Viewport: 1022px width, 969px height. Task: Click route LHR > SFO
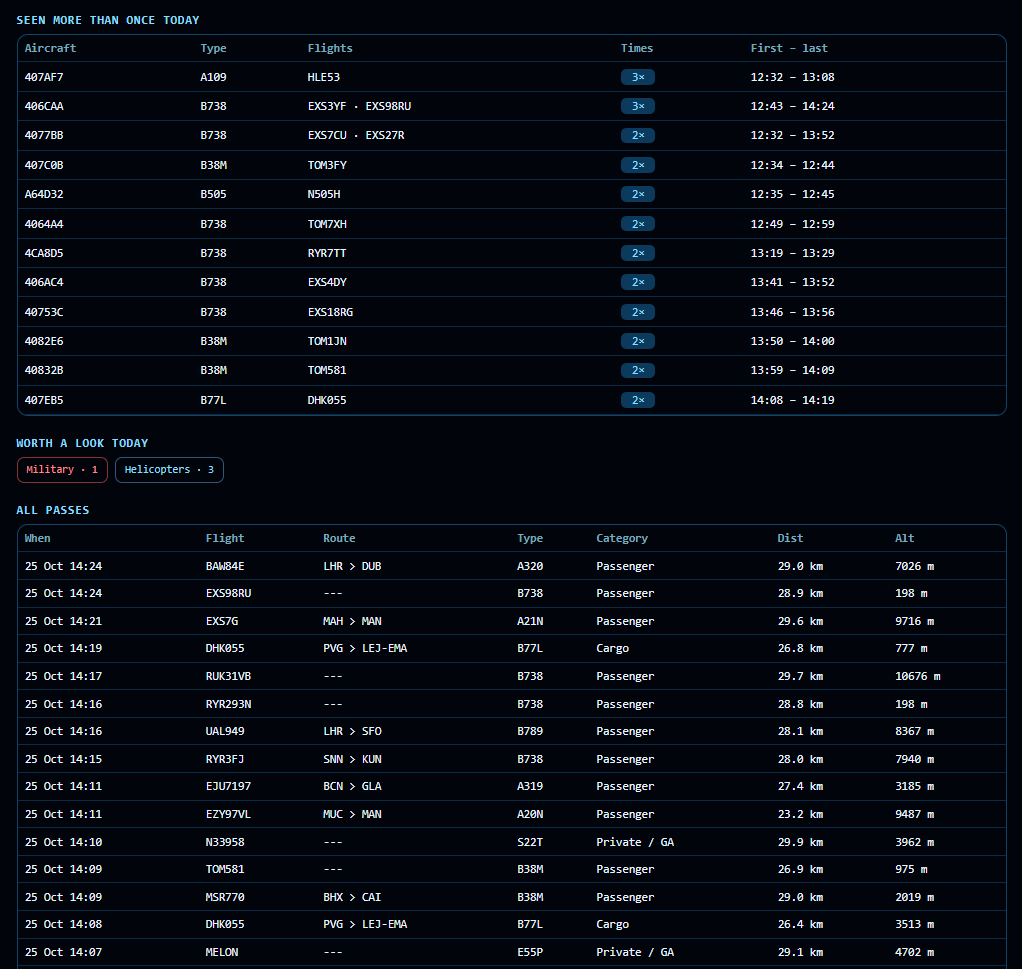[353, 731]
